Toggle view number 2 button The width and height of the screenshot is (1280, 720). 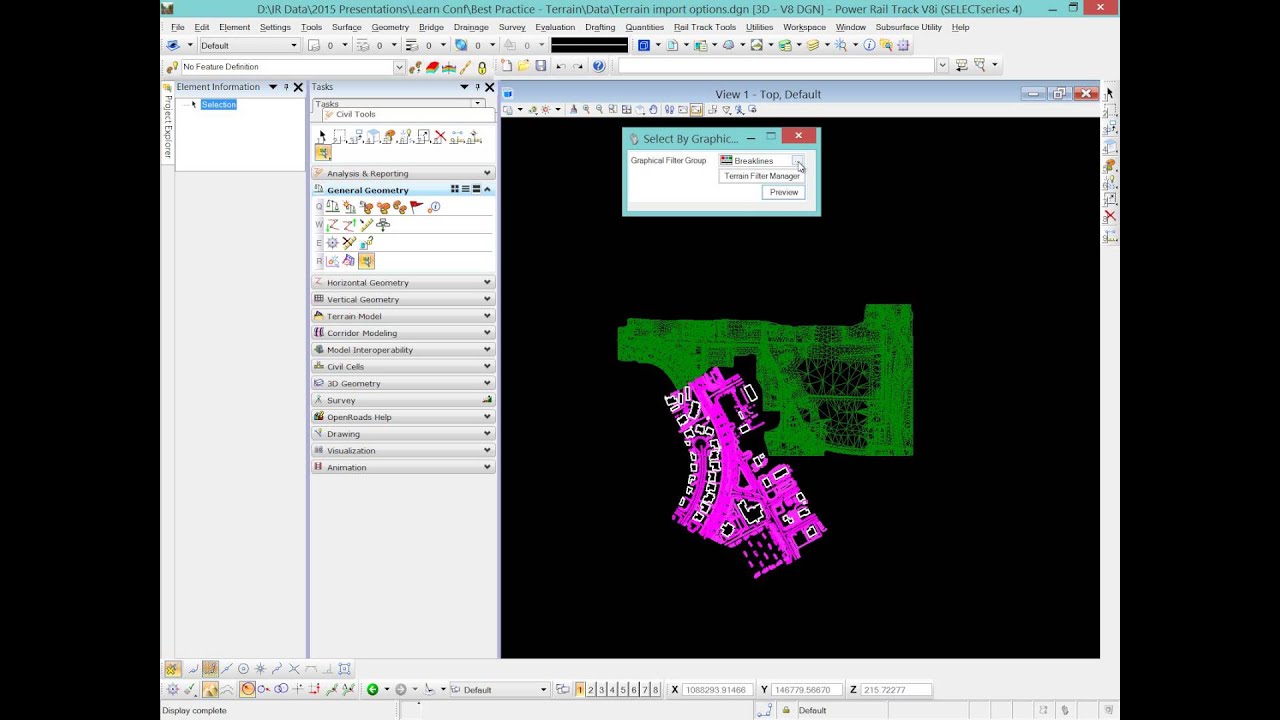point(591,689)
